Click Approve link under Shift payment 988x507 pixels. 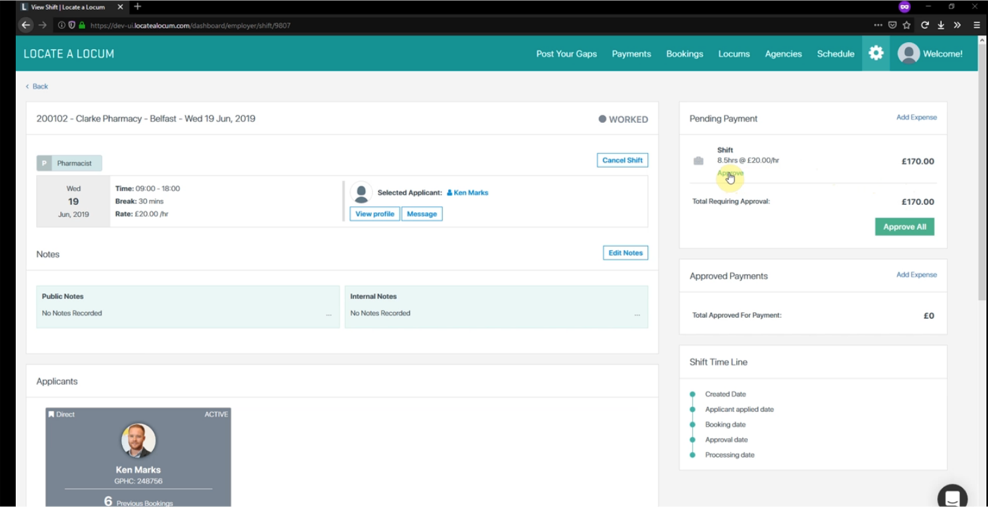click(730, 173)
